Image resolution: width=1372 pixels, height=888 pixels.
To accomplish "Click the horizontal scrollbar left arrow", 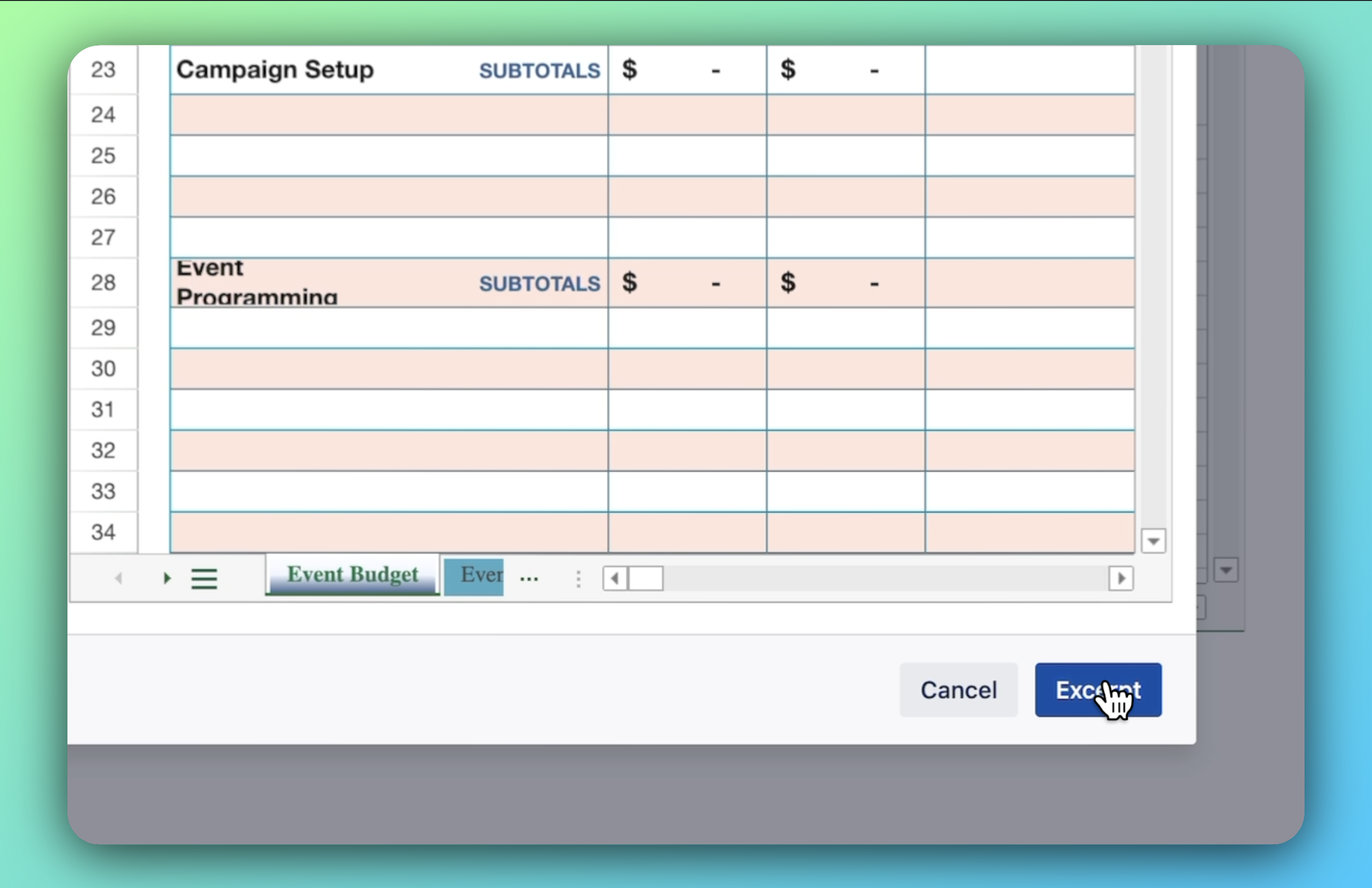I will click(615, 578).
